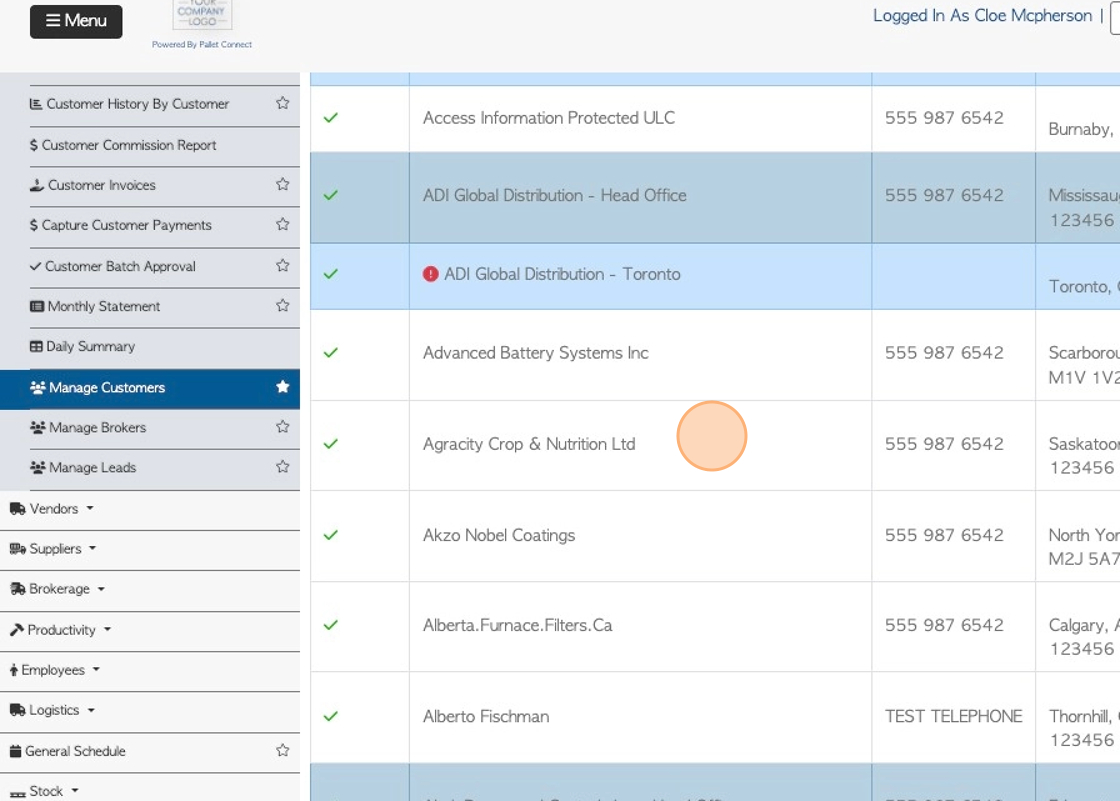Click checkmark in ADI Head Office row
The image size is (1120, 801).
pos(331,195)
